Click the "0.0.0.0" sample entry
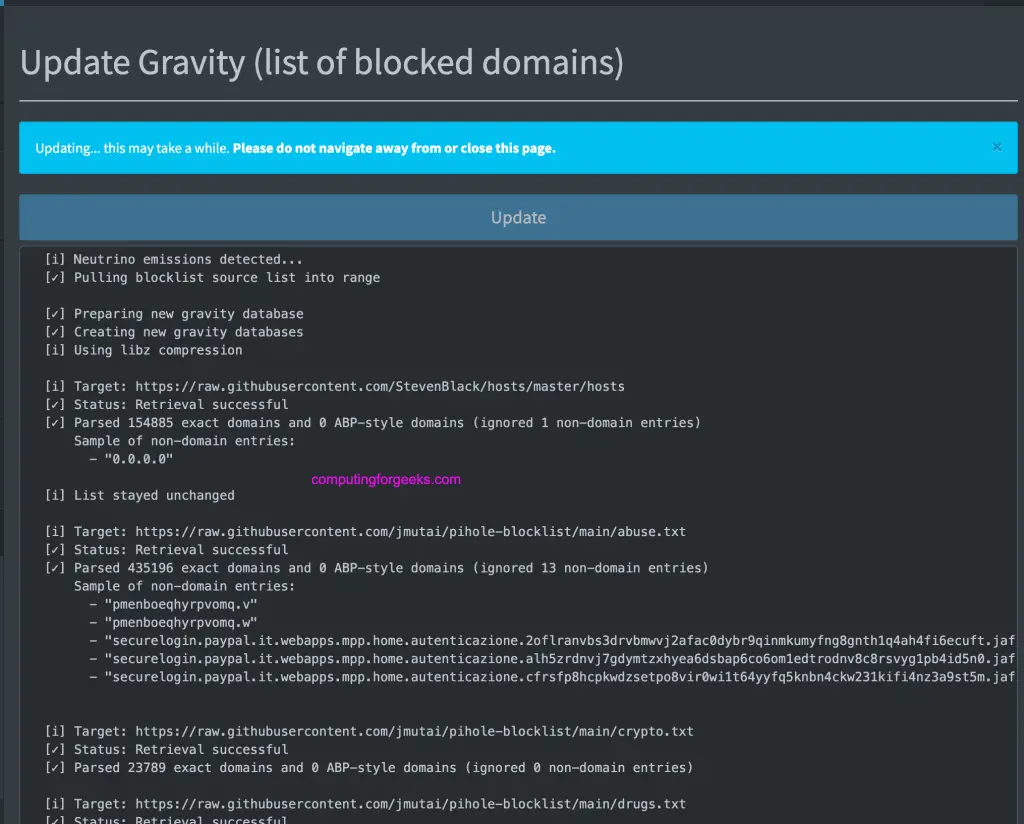The image size is (1024, 824). [138, 459]
